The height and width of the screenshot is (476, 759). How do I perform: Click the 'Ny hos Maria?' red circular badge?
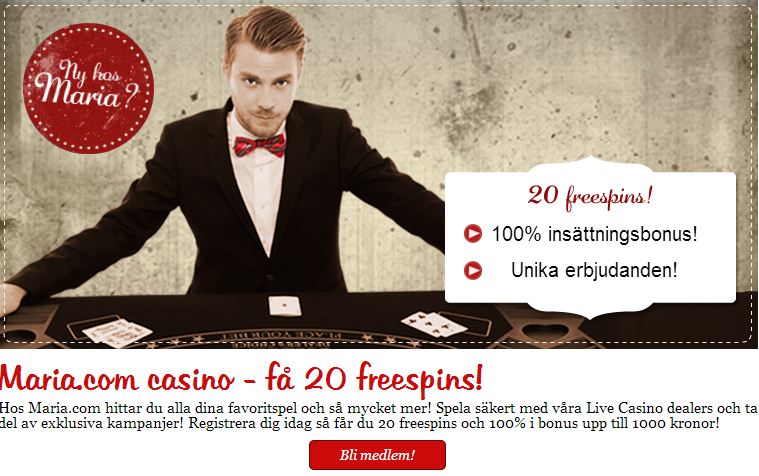click(88, 88)
